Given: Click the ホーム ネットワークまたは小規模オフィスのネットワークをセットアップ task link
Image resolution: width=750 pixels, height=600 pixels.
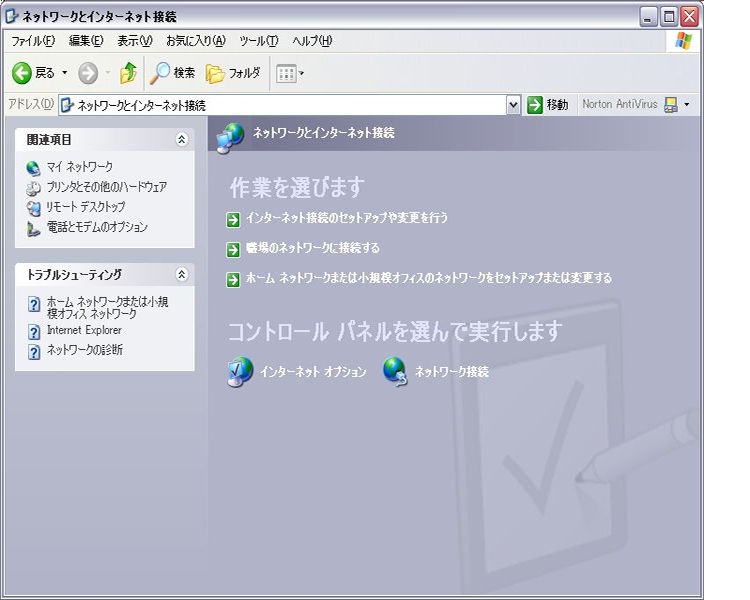Looking at the screenshot, I should point(429,278).
